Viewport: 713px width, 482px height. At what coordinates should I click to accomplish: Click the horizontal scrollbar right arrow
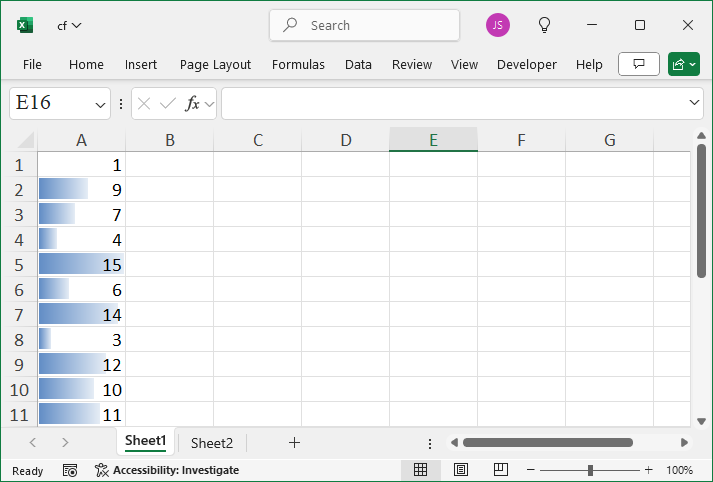684,442
